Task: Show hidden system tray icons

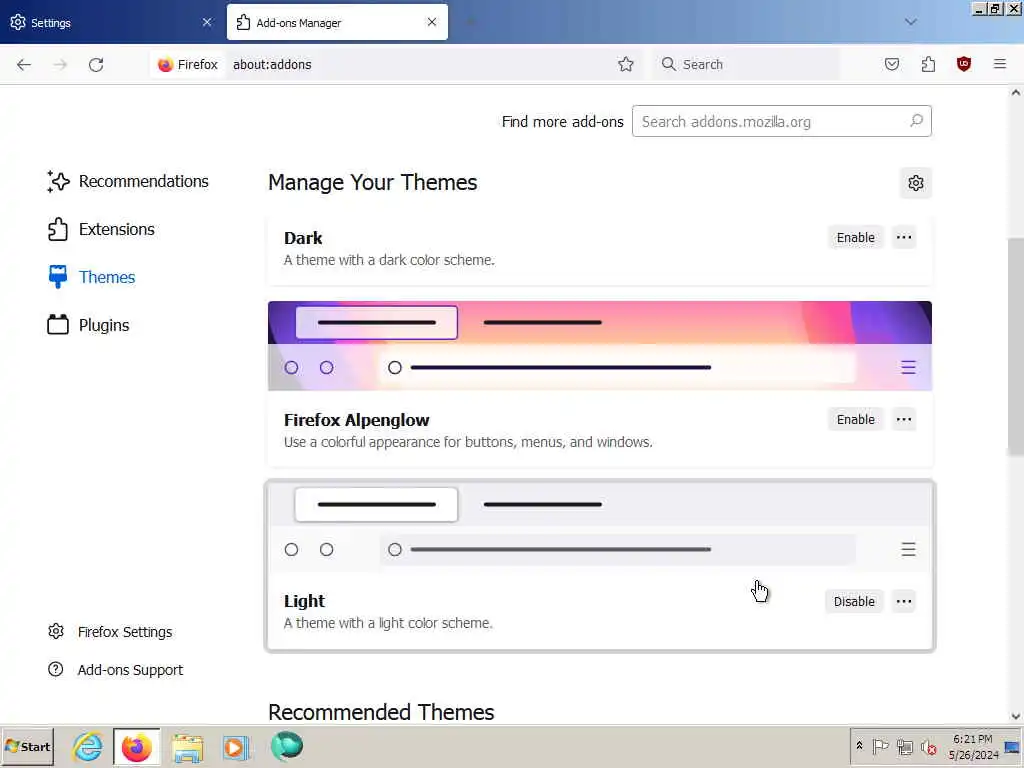Action: click(x=859, y=746)
